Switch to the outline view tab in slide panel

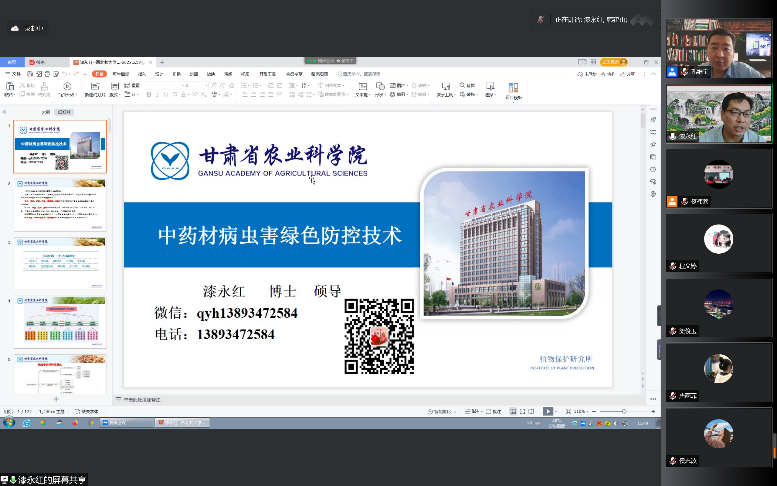(45, 112)
